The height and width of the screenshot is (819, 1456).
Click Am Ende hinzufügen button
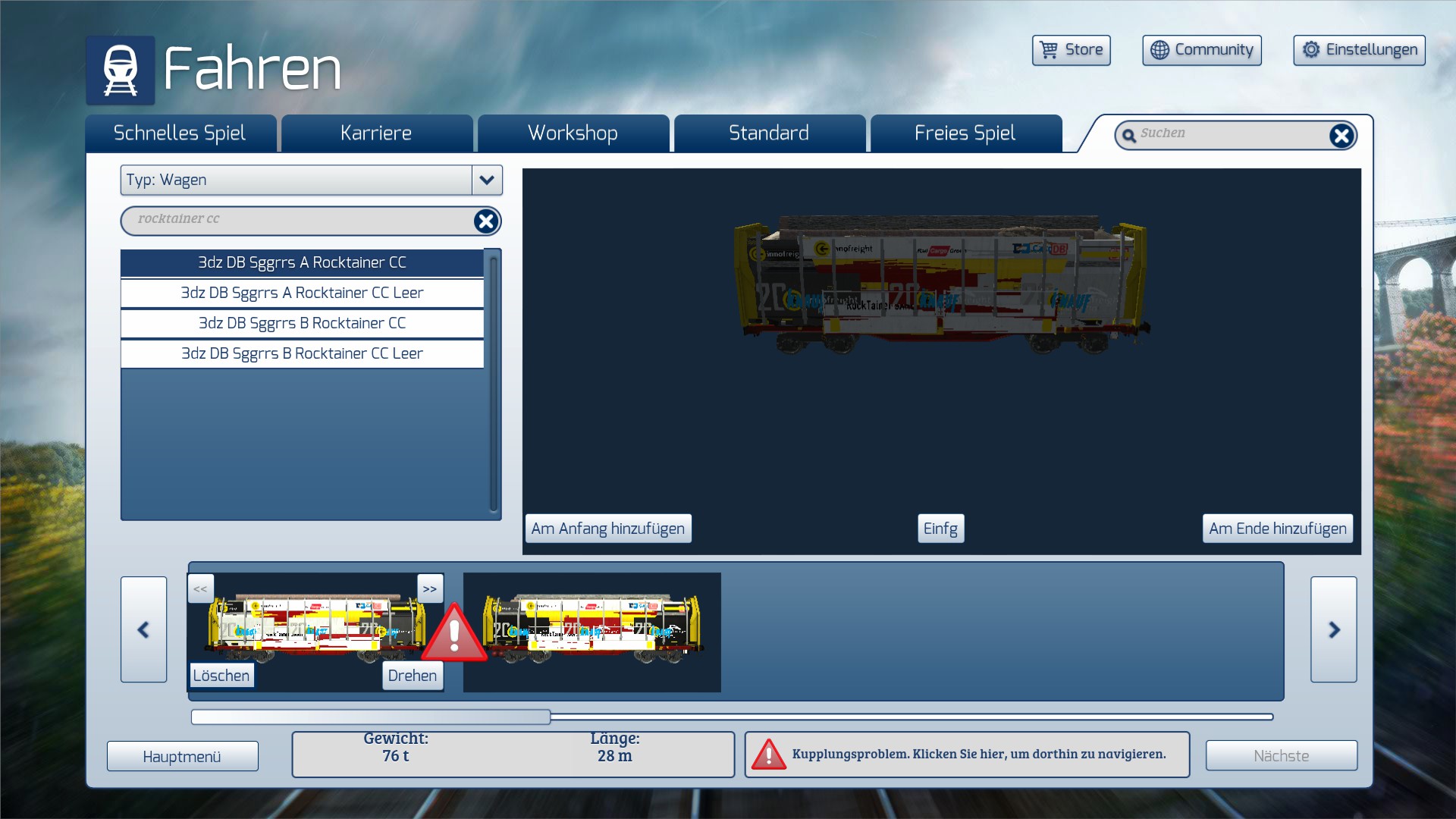[x=1277, y=529]
